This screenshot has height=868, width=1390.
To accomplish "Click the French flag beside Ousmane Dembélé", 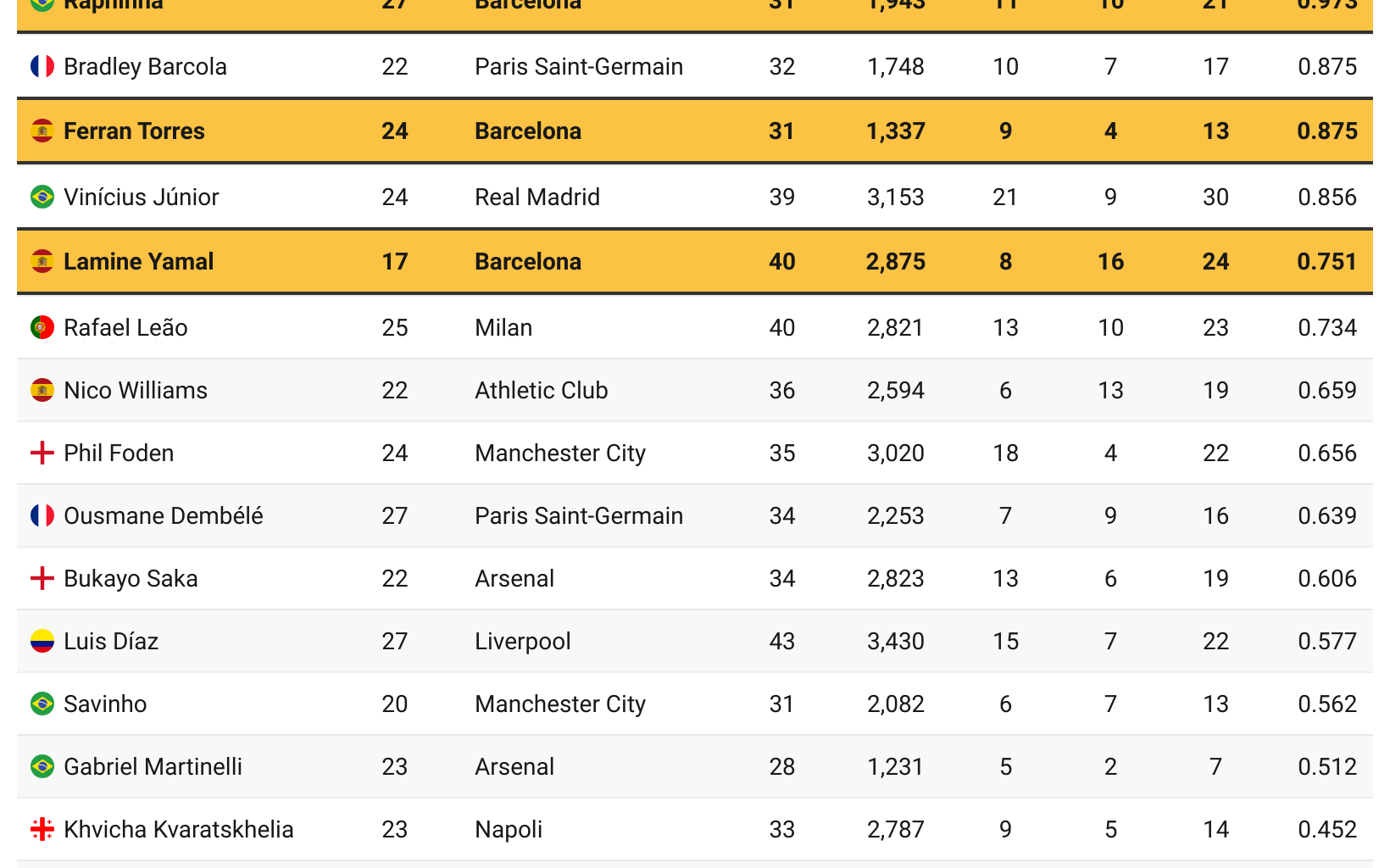I will point(42,515).
